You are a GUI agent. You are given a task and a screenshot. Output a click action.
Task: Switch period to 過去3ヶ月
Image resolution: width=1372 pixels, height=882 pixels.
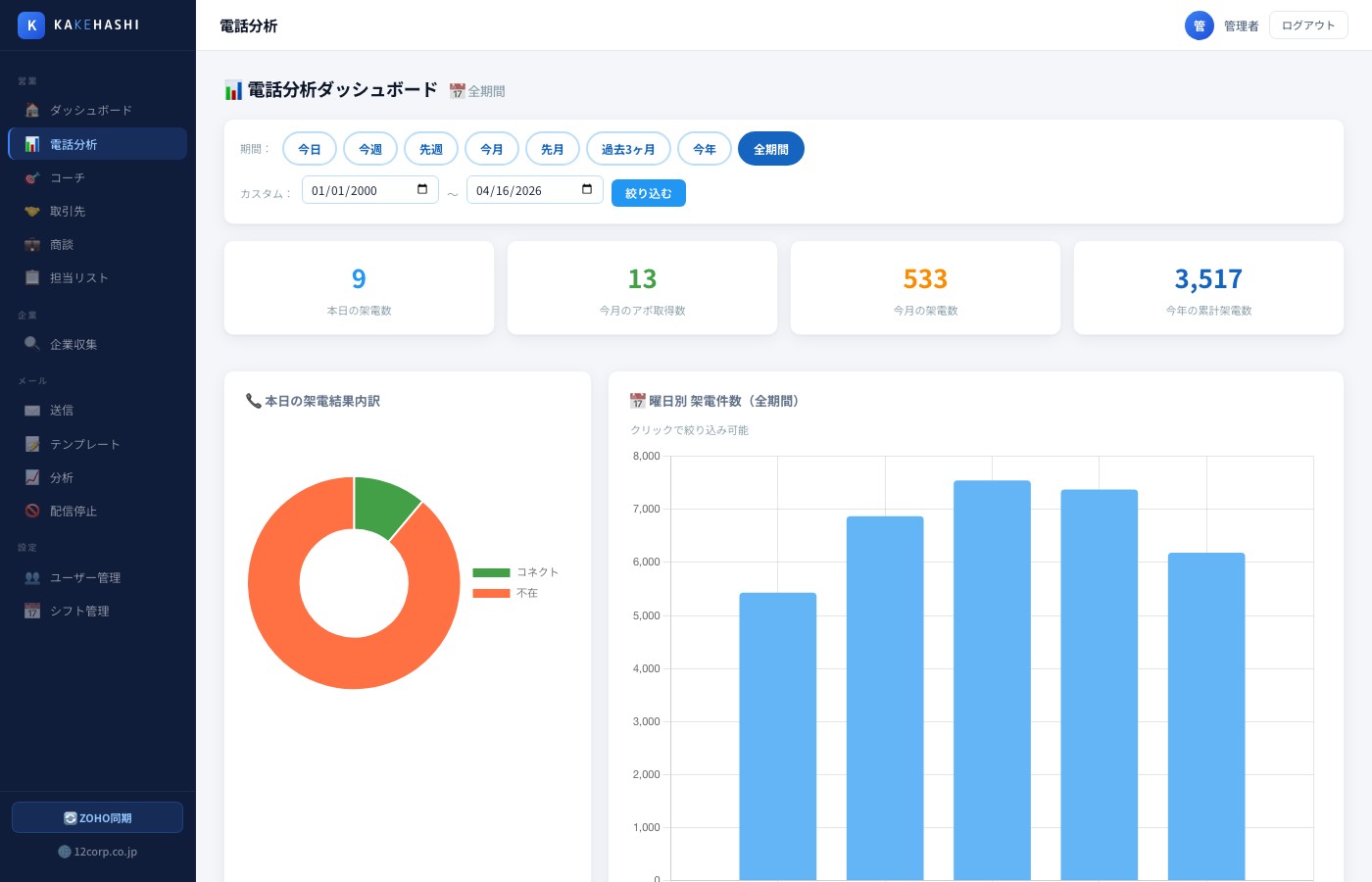(629, 148)
